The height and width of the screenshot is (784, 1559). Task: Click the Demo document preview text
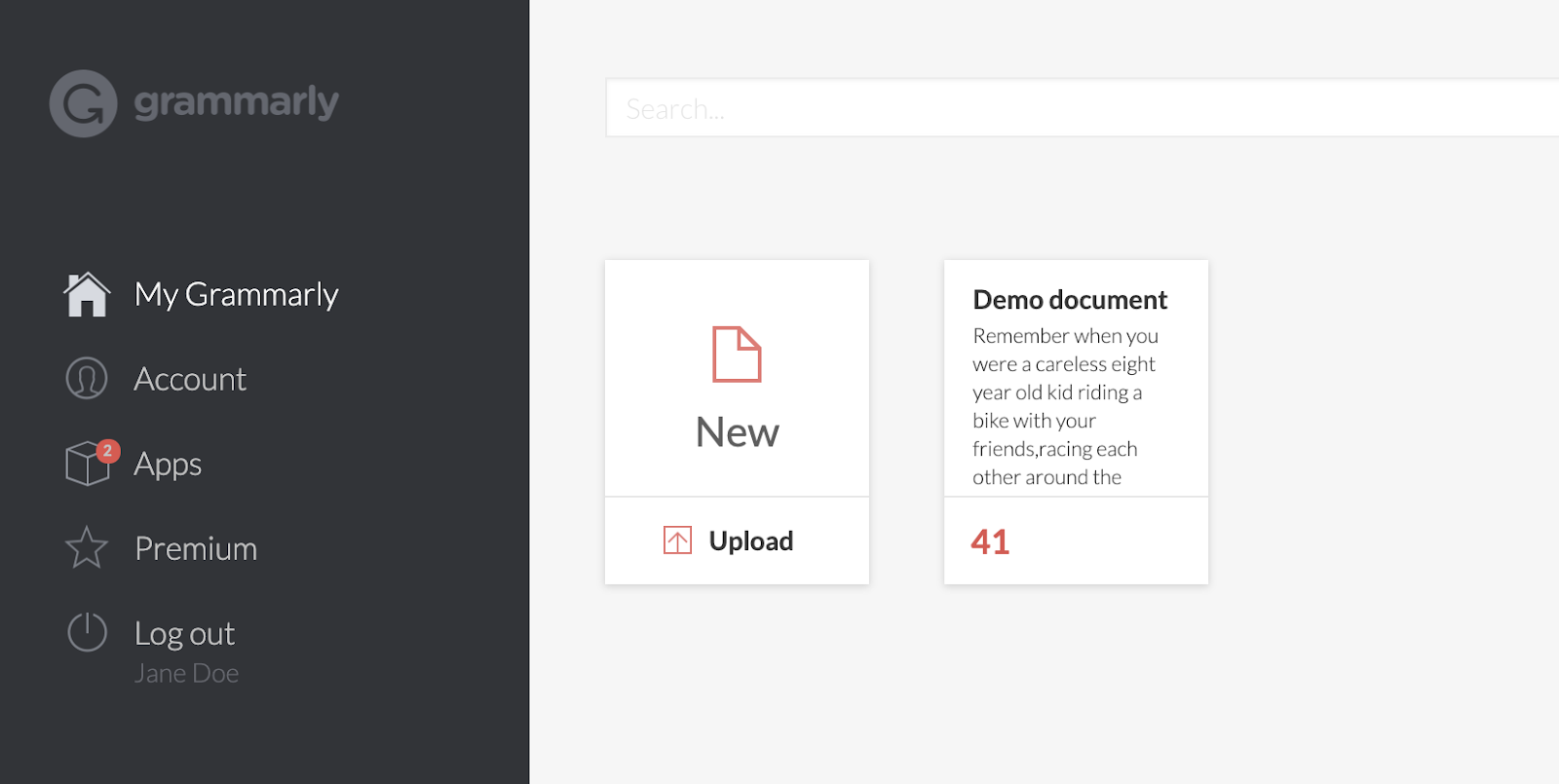(1065, 406)
